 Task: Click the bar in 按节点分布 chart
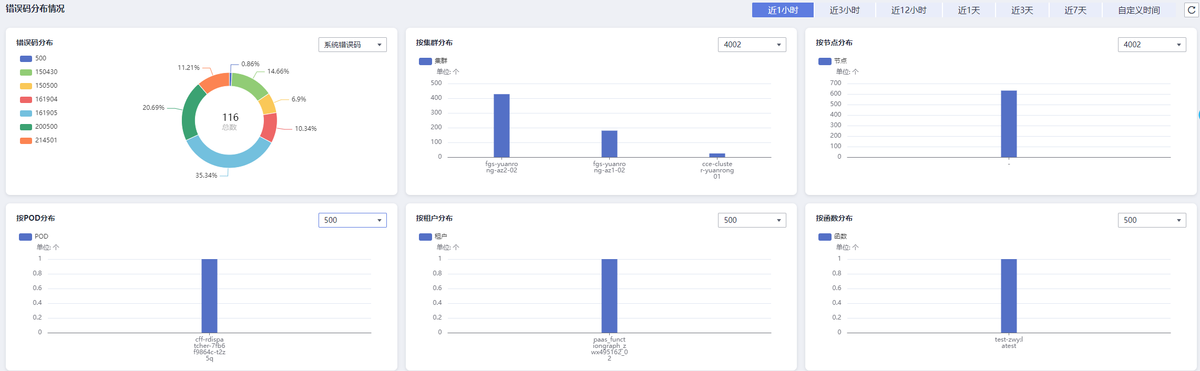click(1008, 124)
